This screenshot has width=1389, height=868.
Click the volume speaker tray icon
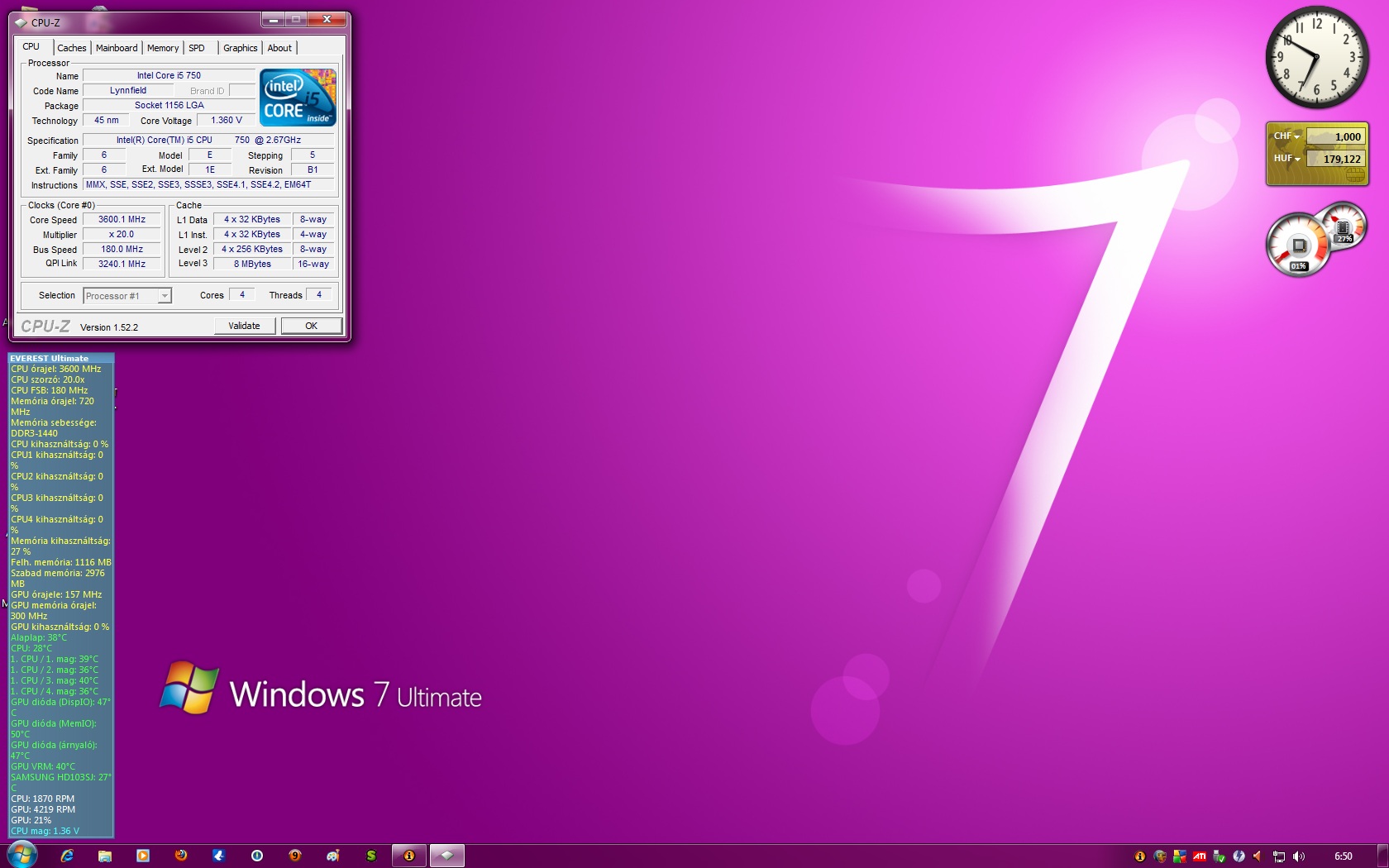1299,856
